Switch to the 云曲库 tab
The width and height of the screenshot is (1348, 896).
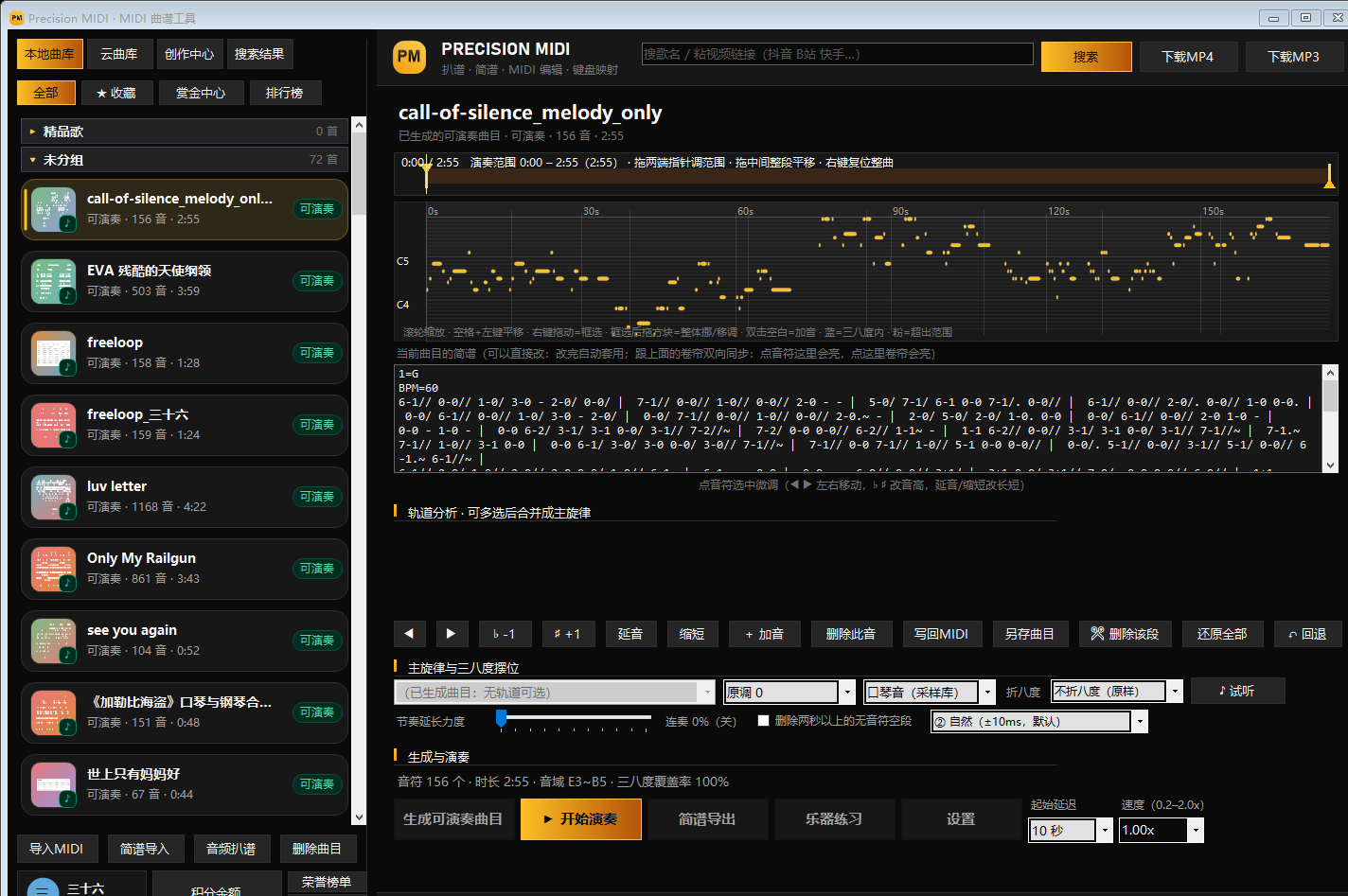point(119,54)
